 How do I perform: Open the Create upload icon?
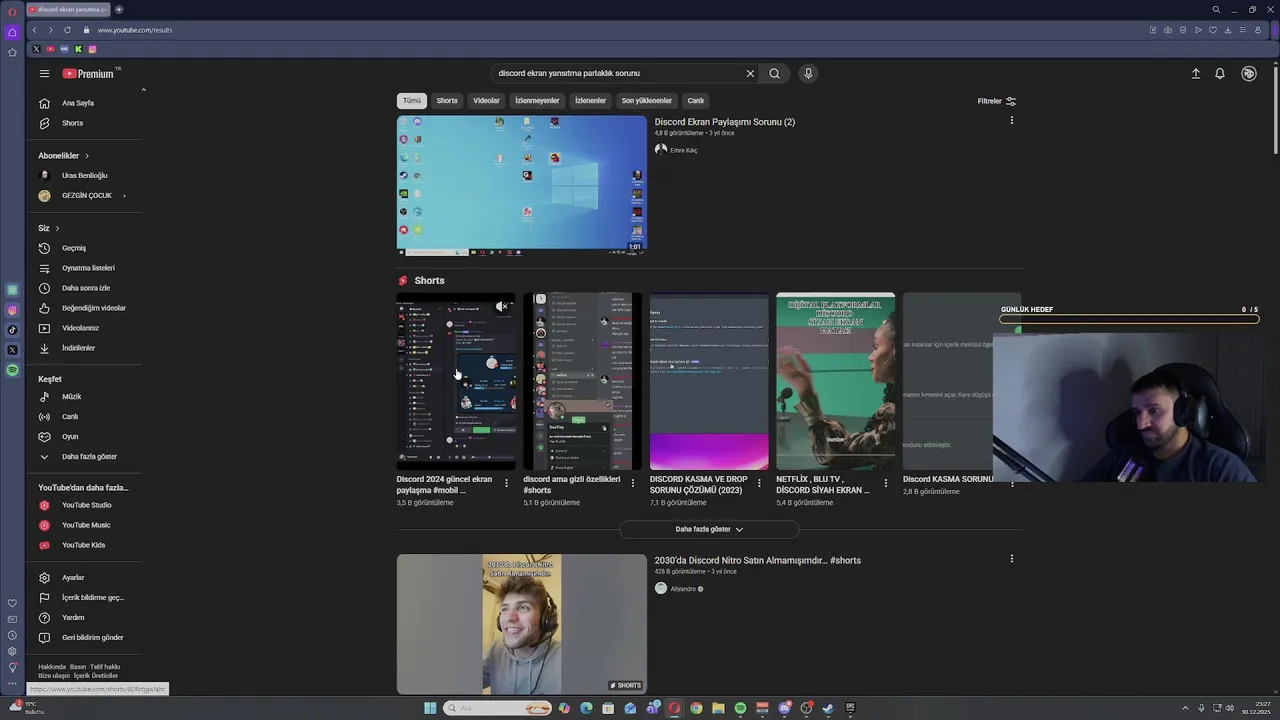[x=1195, y=73]
